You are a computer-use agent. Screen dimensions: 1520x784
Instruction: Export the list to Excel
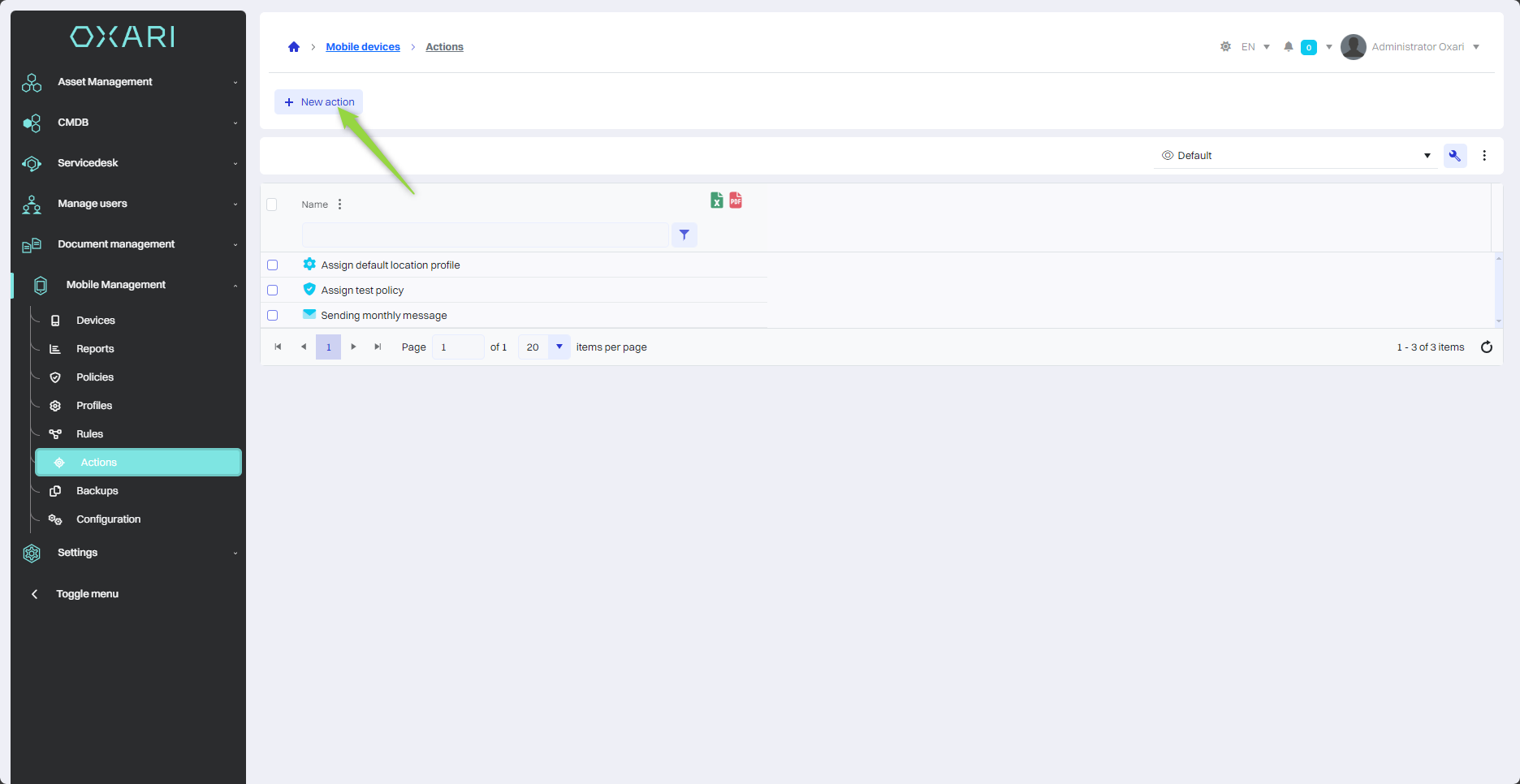coord(716,200)
